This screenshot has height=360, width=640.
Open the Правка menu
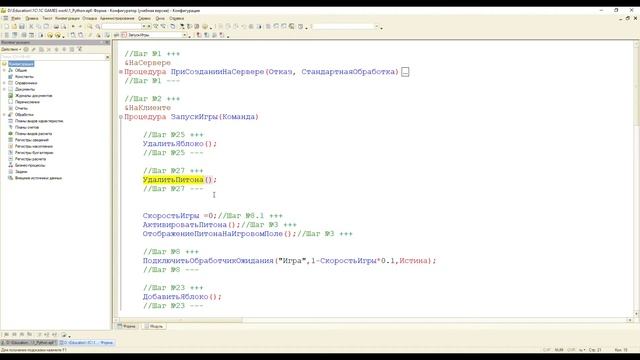(31, 18)
